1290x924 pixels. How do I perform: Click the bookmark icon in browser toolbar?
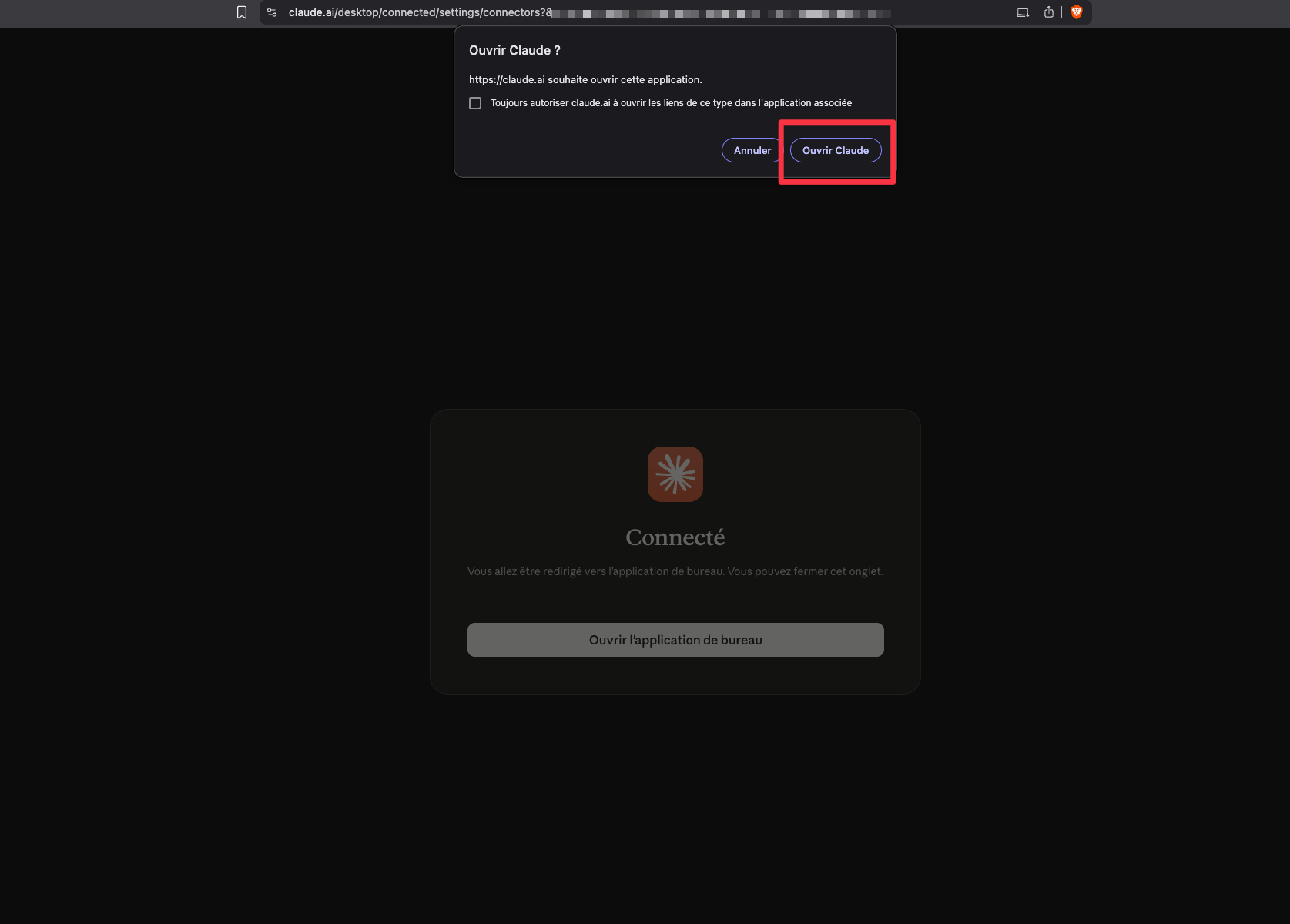point(242,12)
